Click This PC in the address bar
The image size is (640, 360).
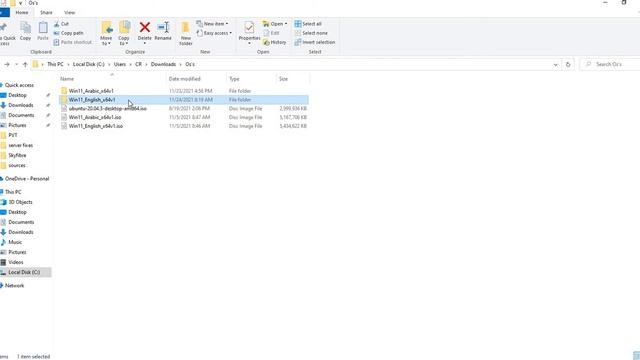click(x=55, y=64)
